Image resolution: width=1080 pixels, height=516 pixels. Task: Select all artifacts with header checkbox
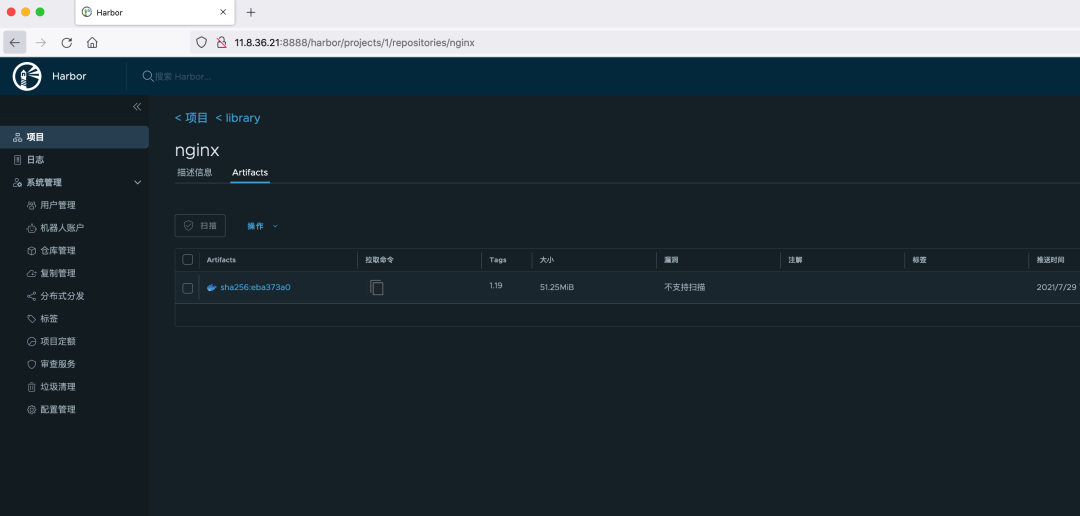click(187, 260)
